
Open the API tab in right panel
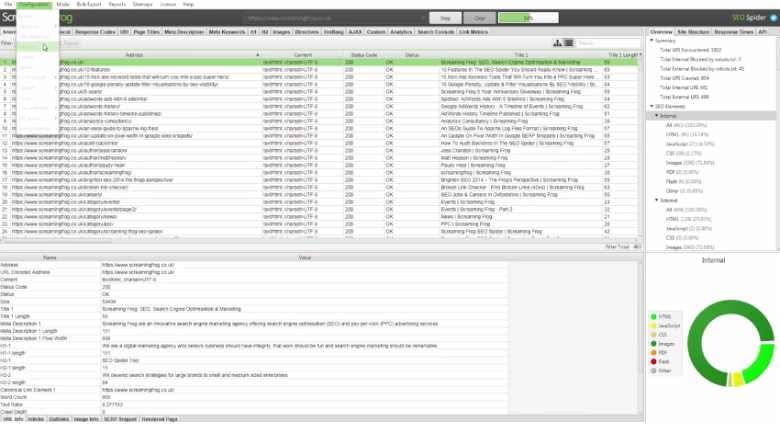[x=762, y=32]
